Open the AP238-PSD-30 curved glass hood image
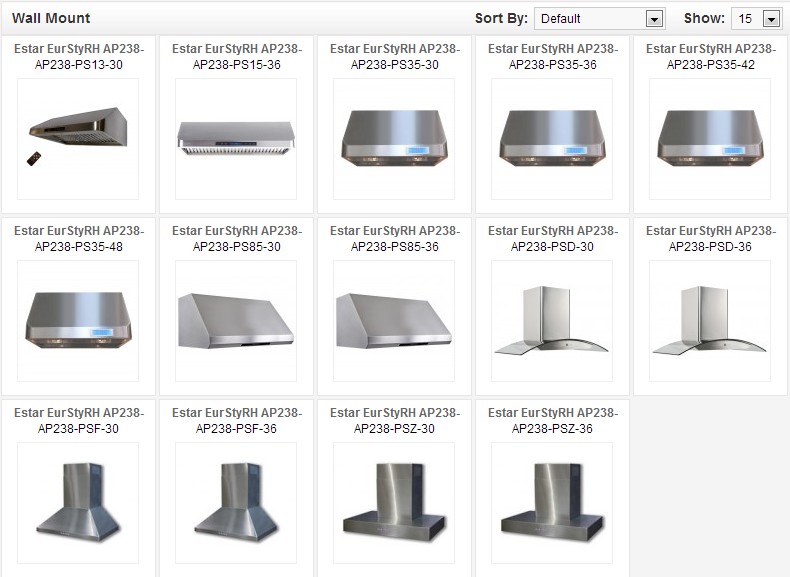The width and height of the screenshot is (790, 577). coord(552,321)
